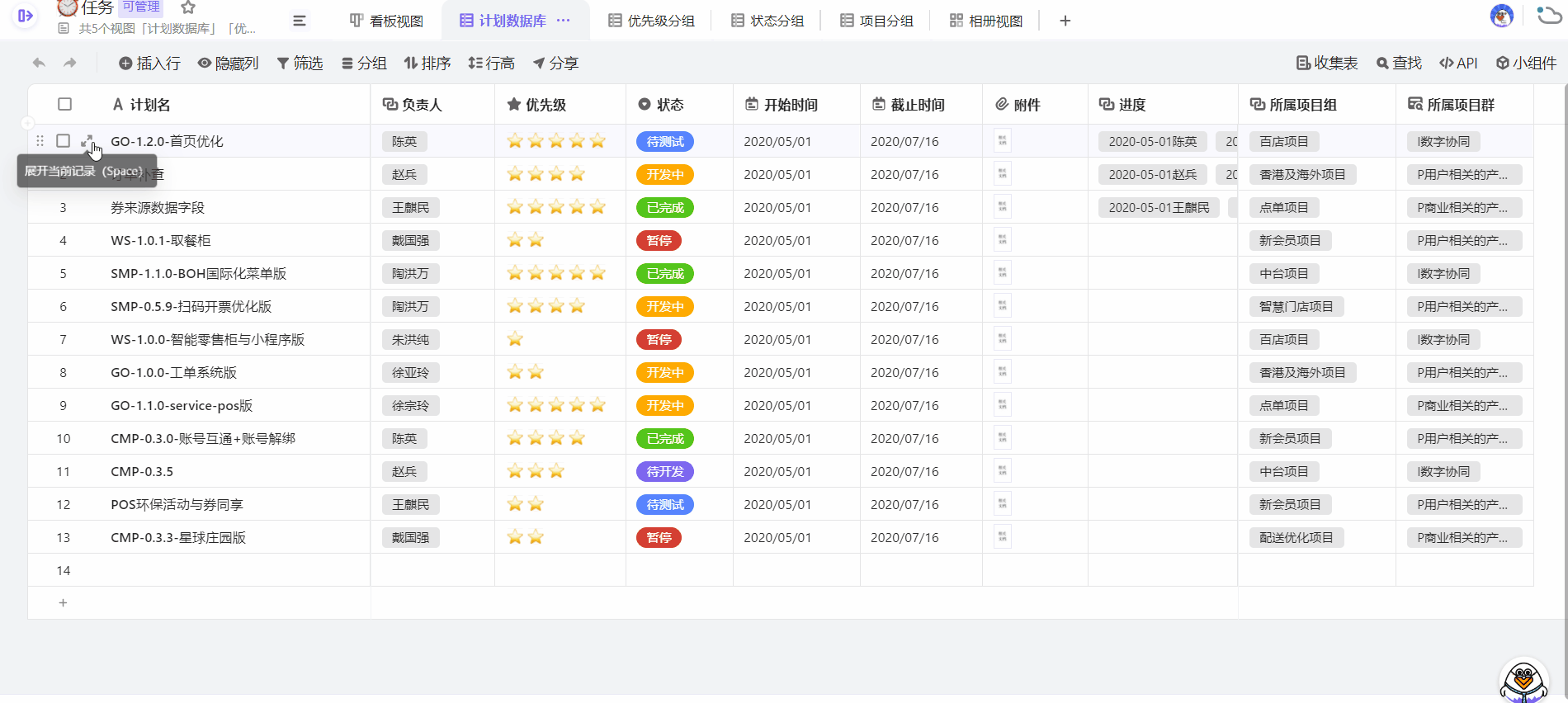Open the 查找 search tool
This screenshot has height=703, width=1568.
tap(1399, 63)
